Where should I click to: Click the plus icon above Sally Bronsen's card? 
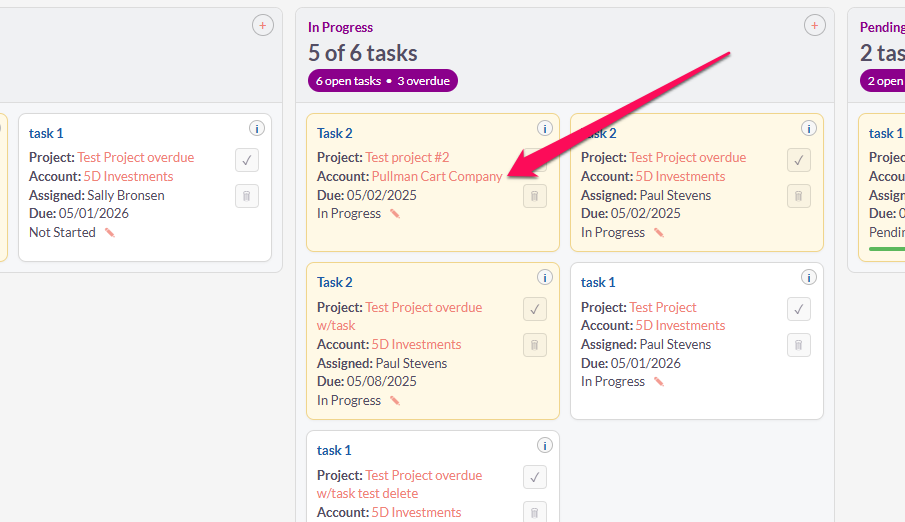263,25
